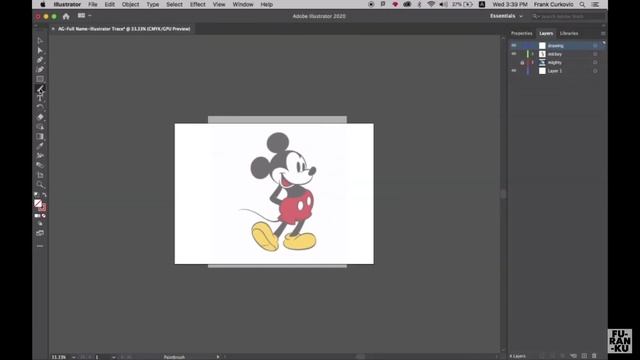
Task: Open the zoom level dropdown in status bar
Action: coord(74,357)
